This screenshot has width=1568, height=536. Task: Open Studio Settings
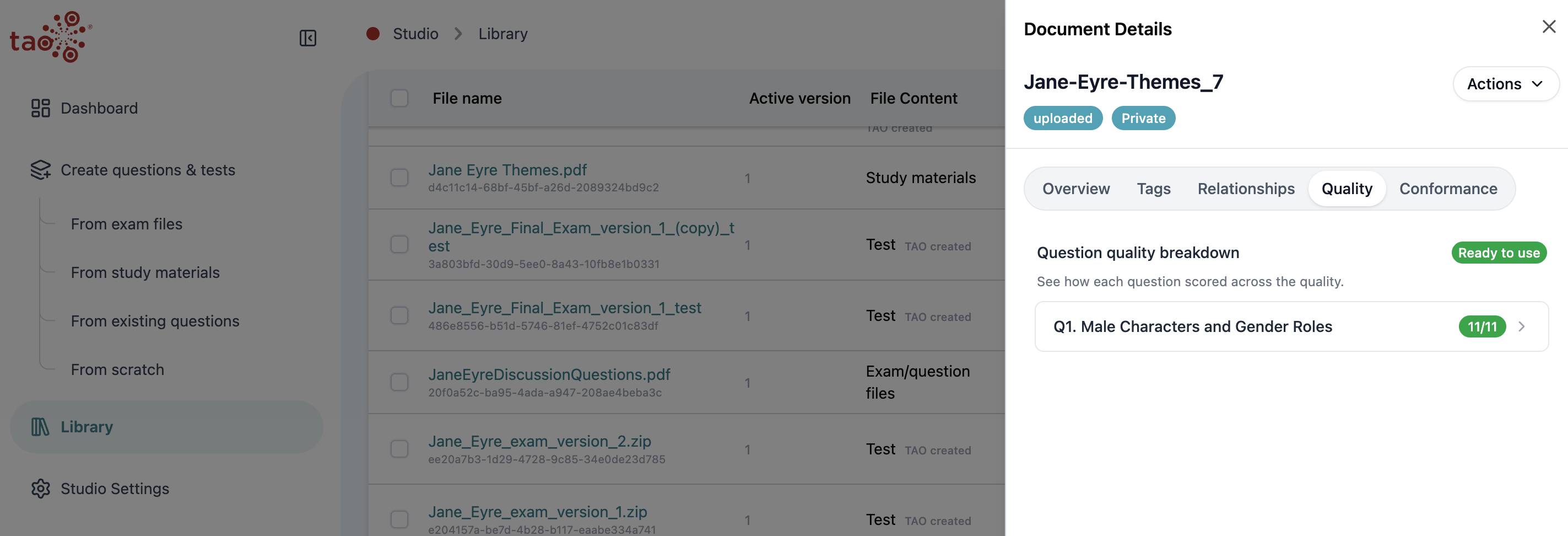click(115, 489)
